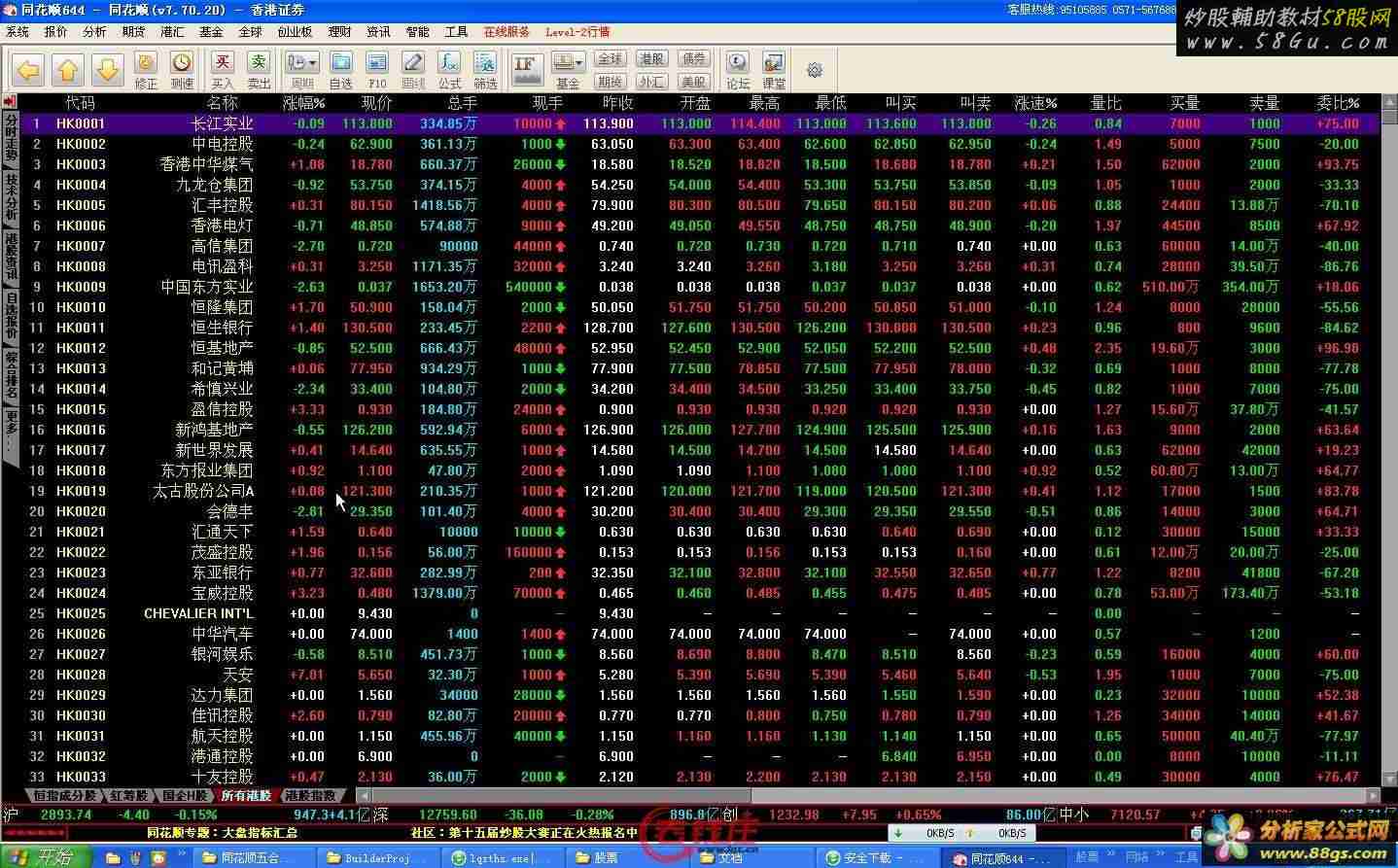Open the 港股资讯 side tab
This screenshot has width=1398, height=868.
11,258
